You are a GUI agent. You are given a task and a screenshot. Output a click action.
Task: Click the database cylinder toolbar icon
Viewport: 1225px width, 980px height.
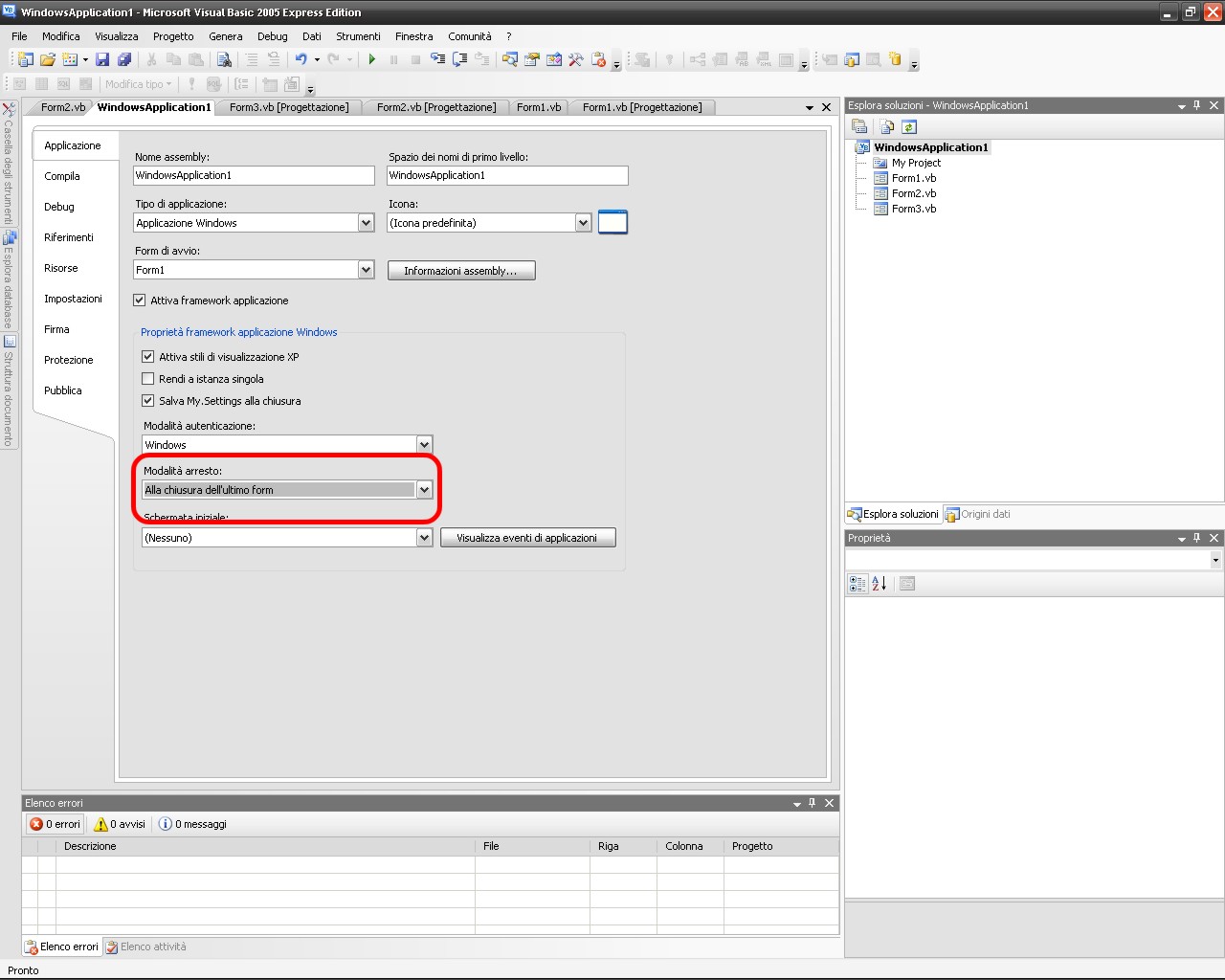(895, 59)
